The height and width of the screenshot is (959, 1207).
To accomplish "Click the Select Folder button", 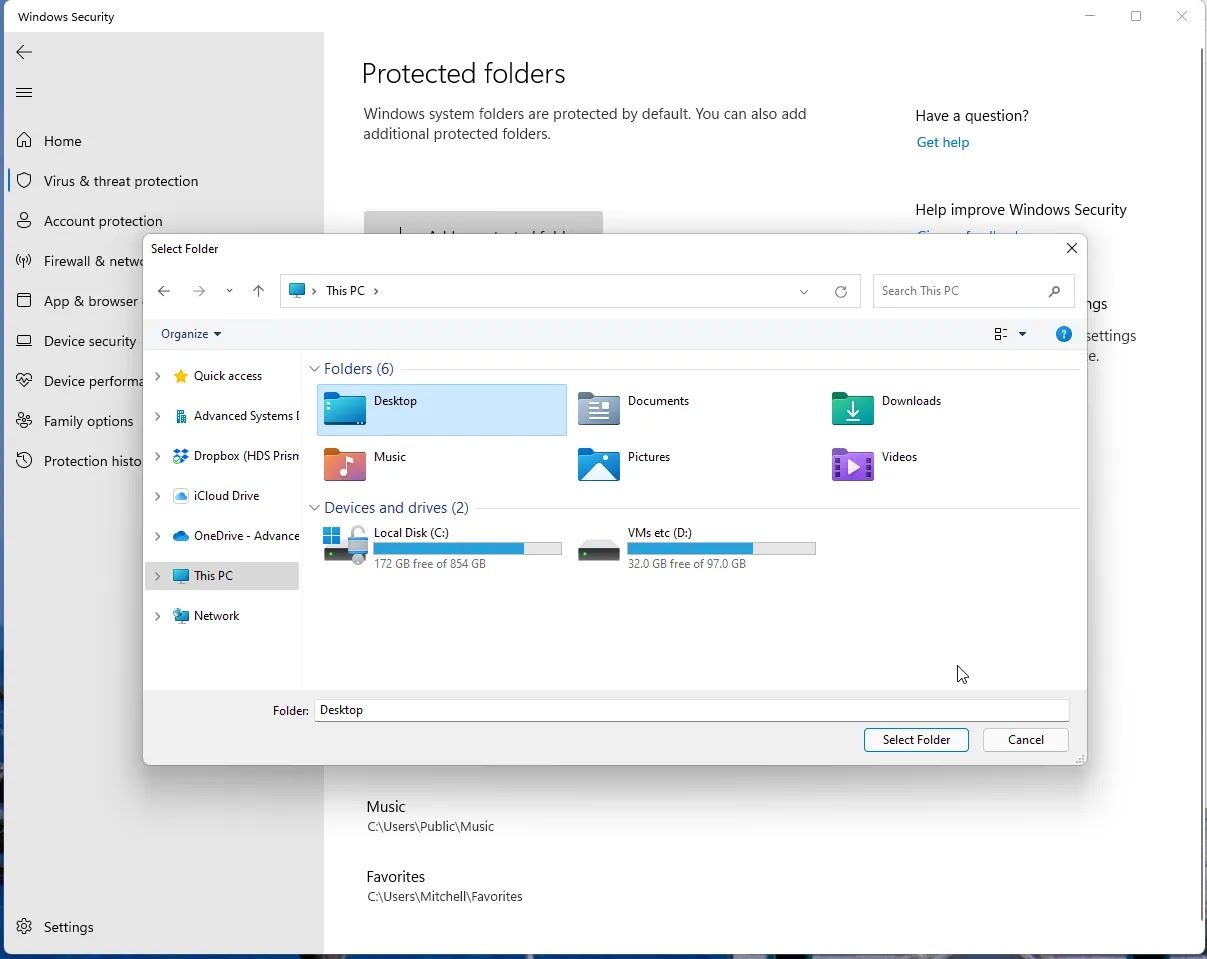I will pos(916,740).
